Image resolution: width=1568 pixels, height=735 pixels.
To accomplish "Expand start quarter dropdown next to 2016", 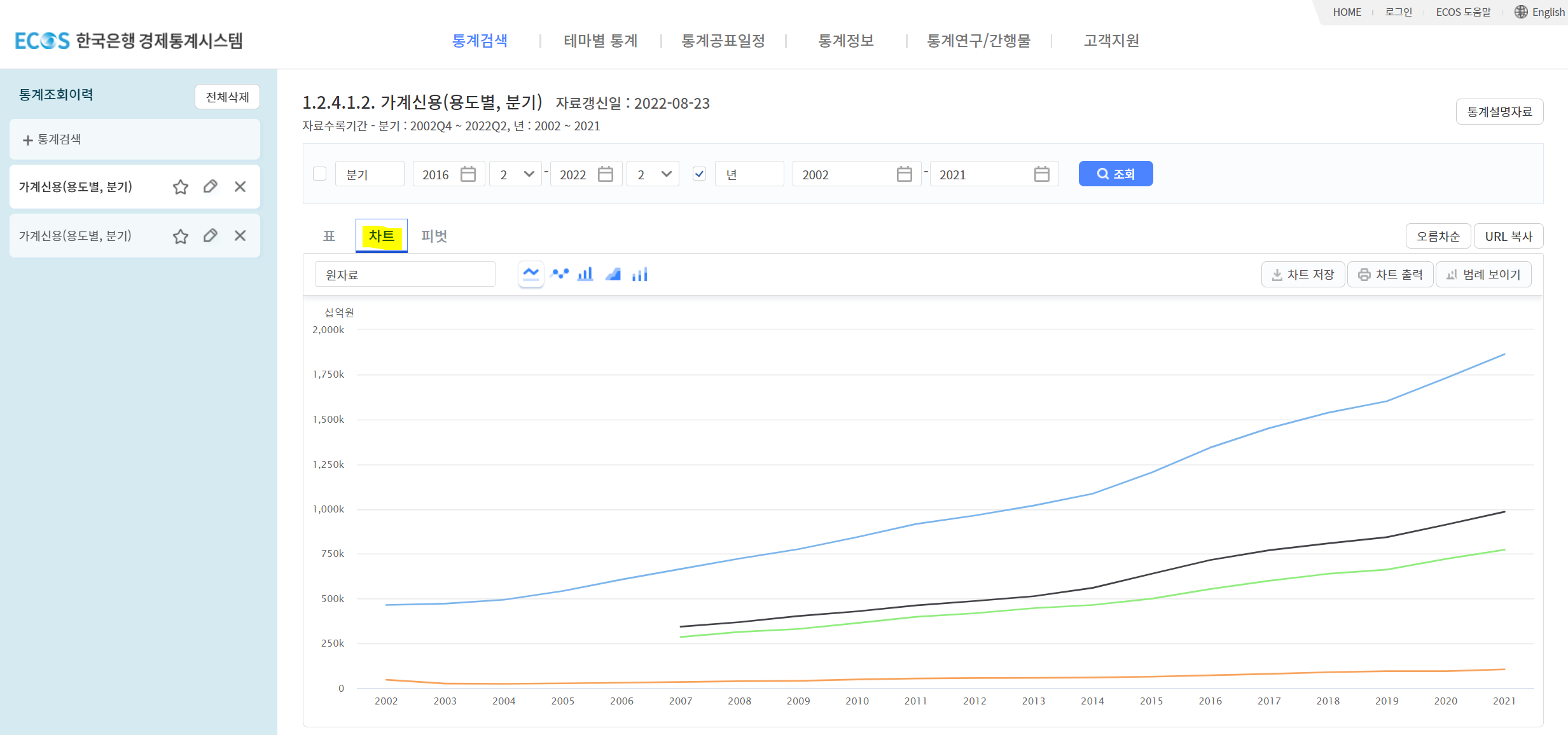I will 516,174.
